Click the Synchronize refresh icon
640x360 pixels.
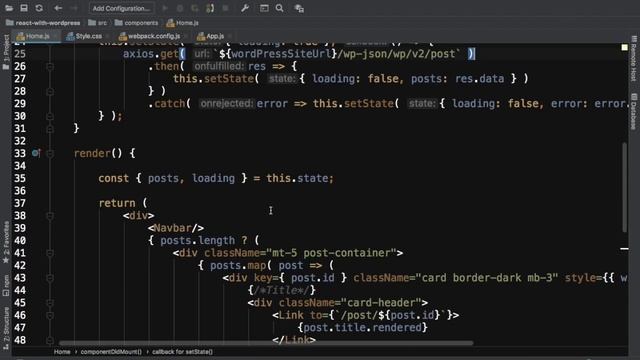tap(39, 8)
